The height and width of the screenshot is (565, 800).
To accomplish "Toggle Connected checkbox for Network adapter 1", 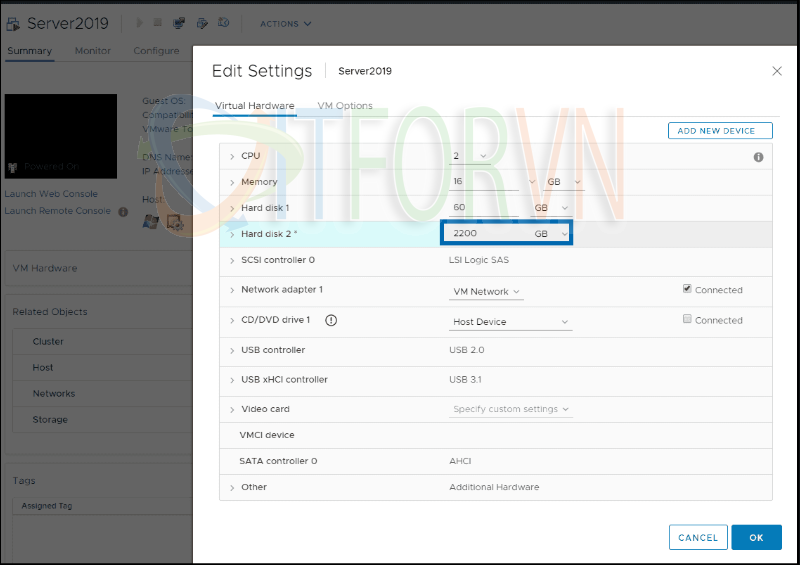I will click(687, 289).
